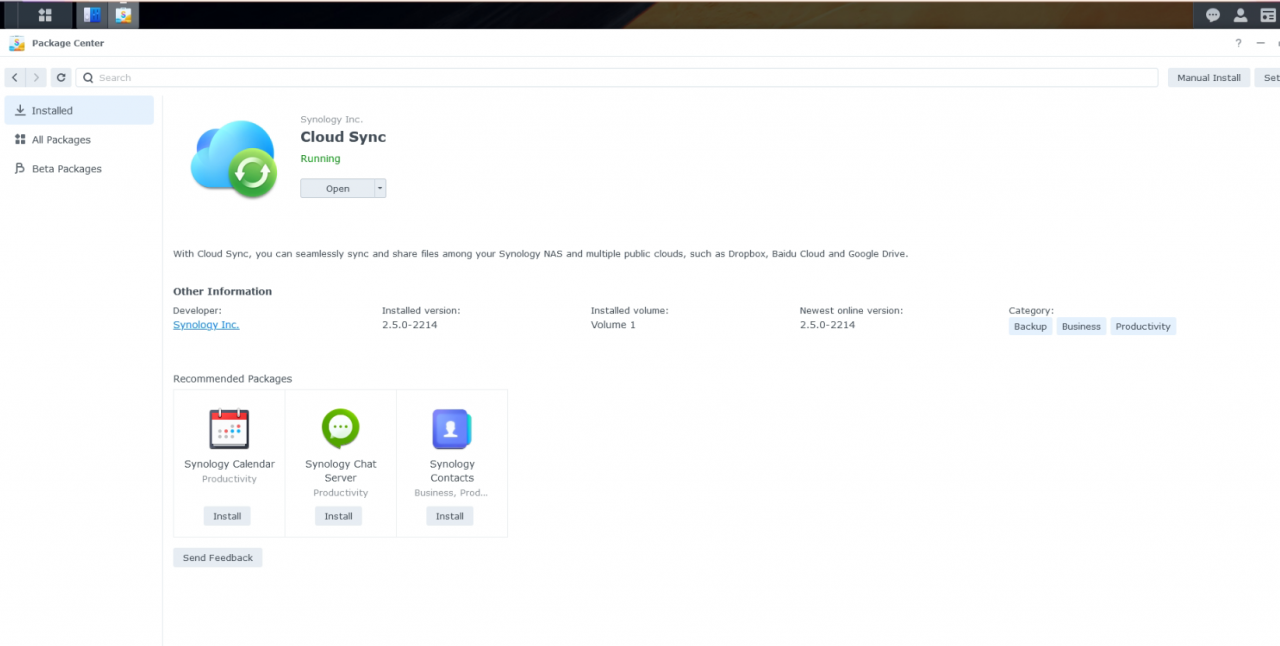This screenshot has width=1280, height=646.
Task: Go back using the navigation arrow
Action: [14, 77]
